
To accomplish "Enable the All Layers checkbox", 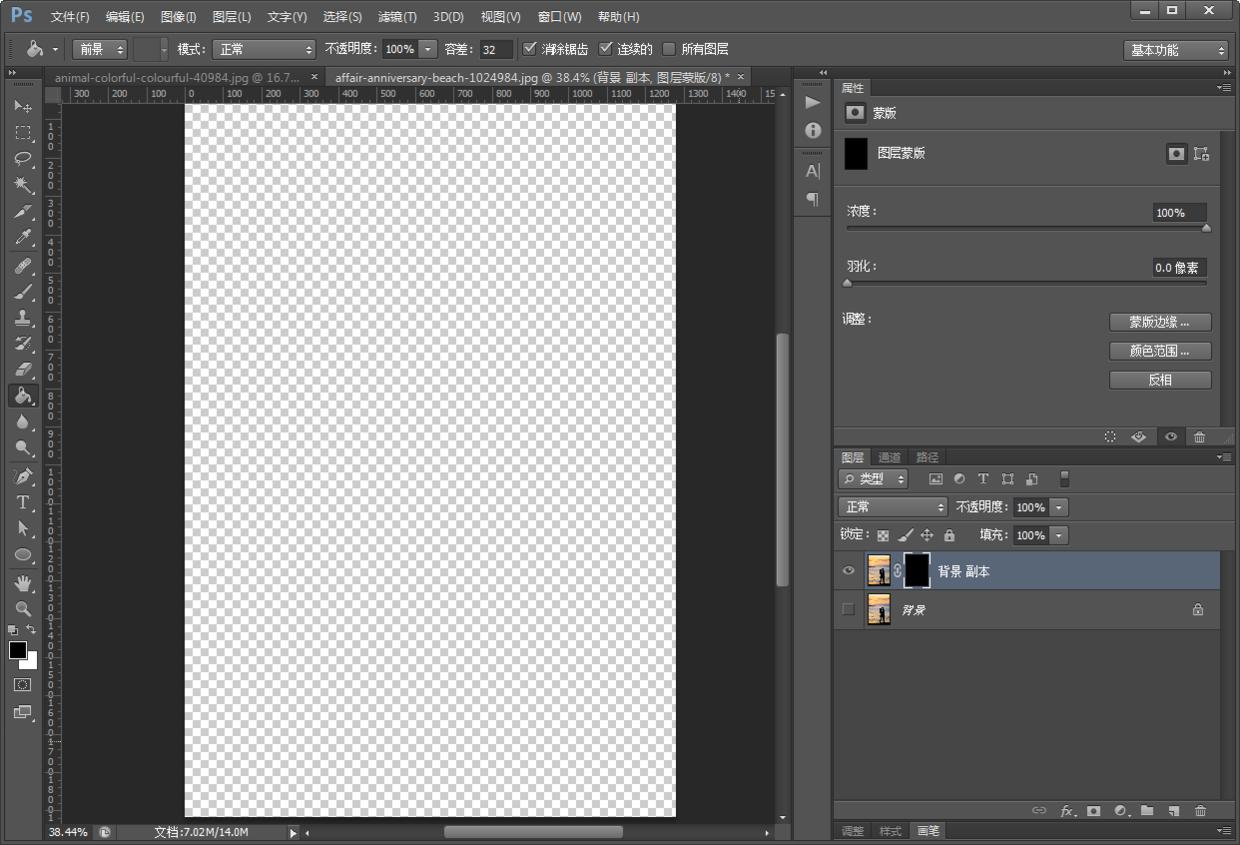I will click(x=669, y=49).
